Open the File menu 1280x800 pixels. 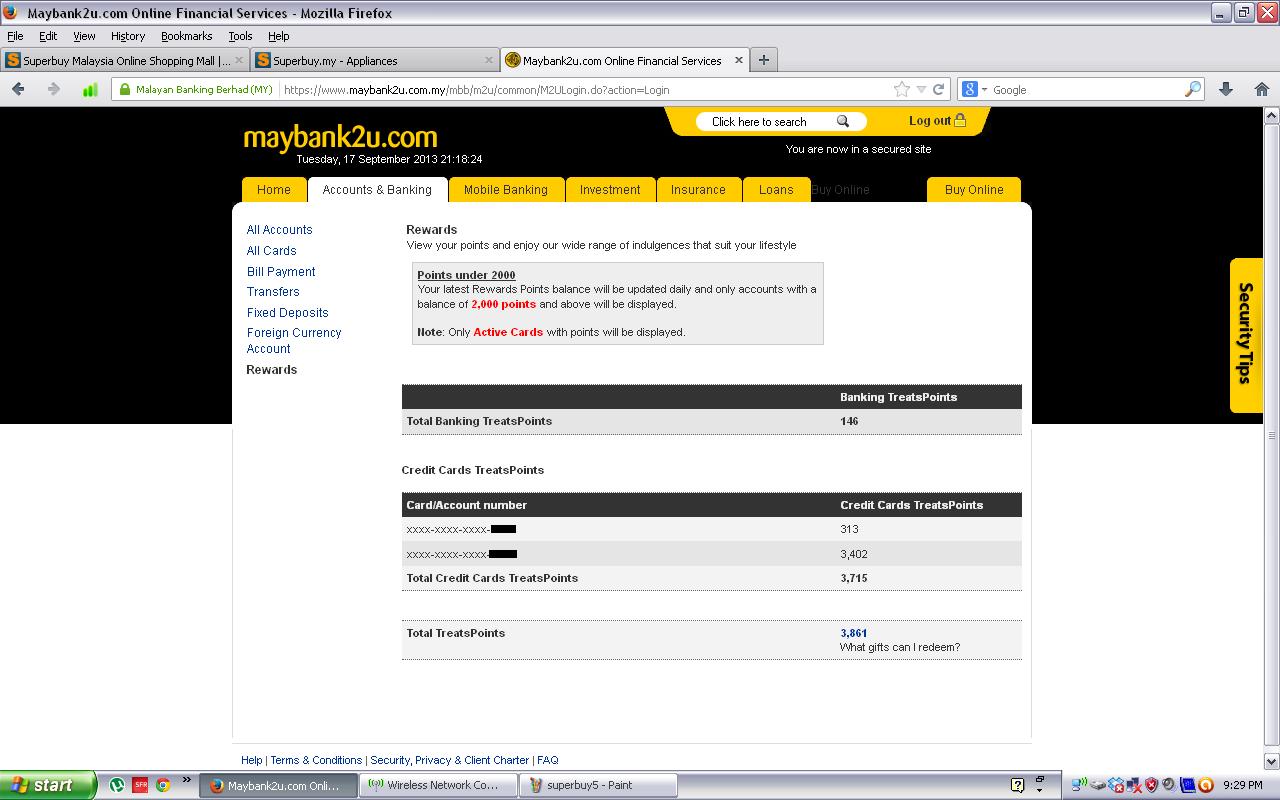click(15, 36)
